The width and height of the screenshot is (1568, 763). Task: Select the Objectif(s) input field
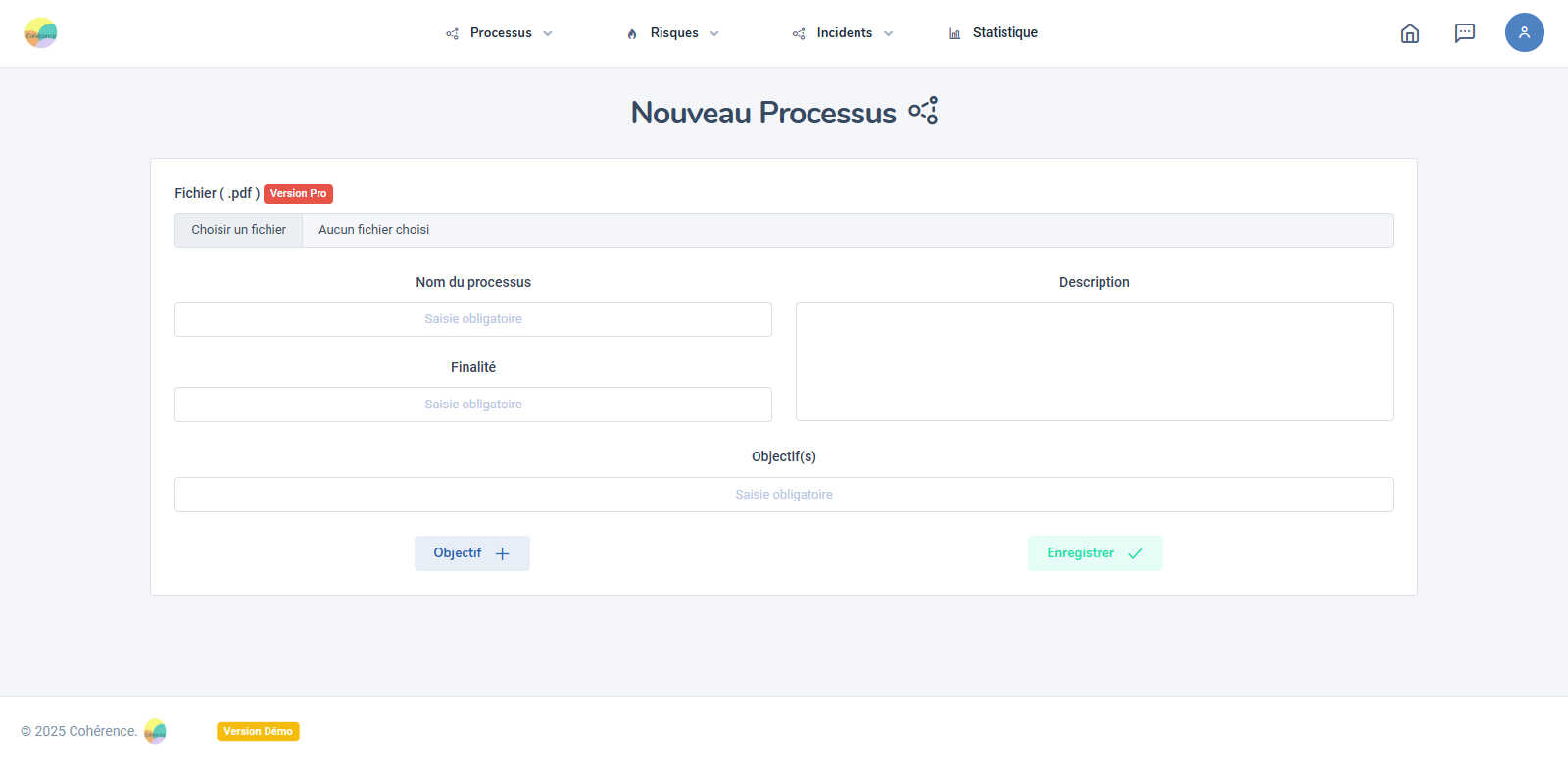(783, 495)
